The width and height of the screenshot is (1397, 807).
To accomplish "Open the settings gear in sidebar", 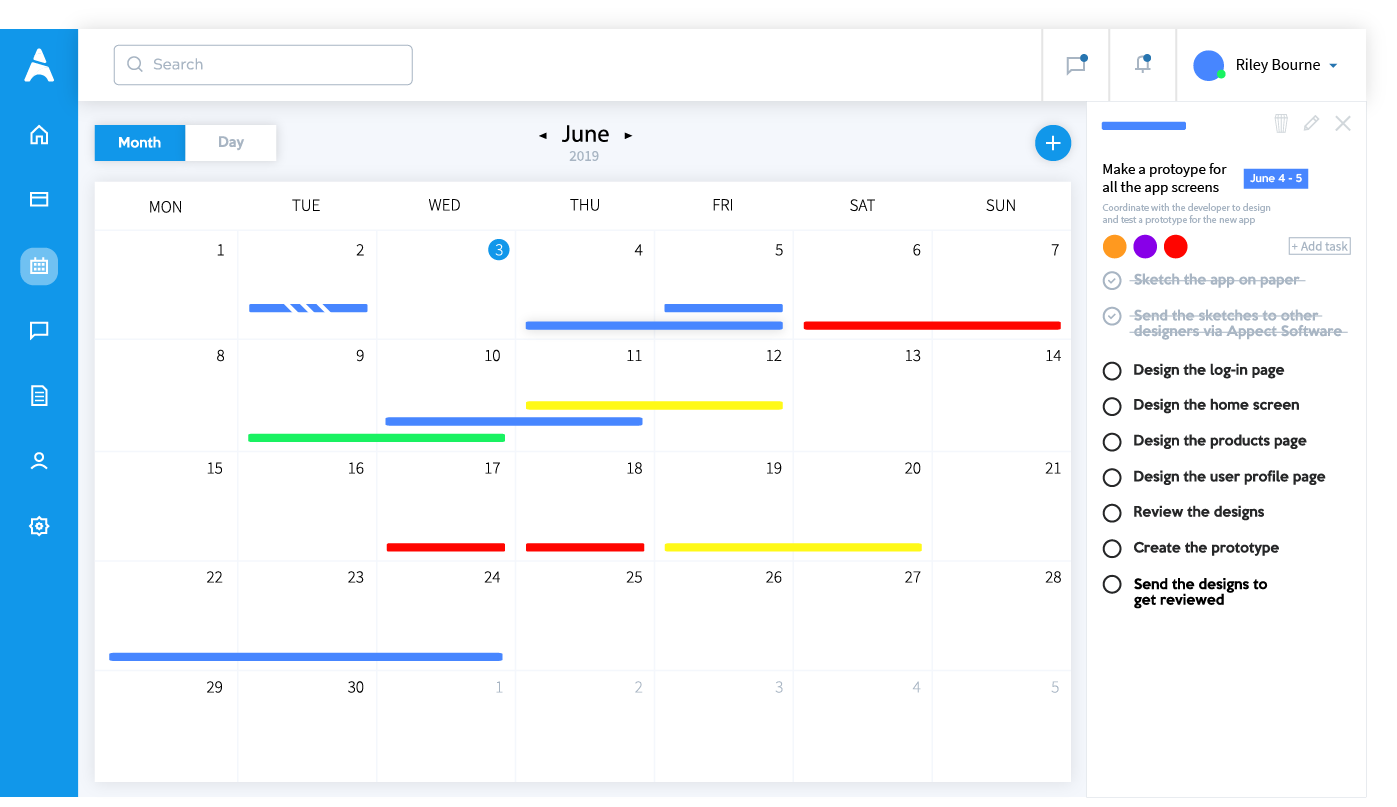I will [x=39, y=526].
